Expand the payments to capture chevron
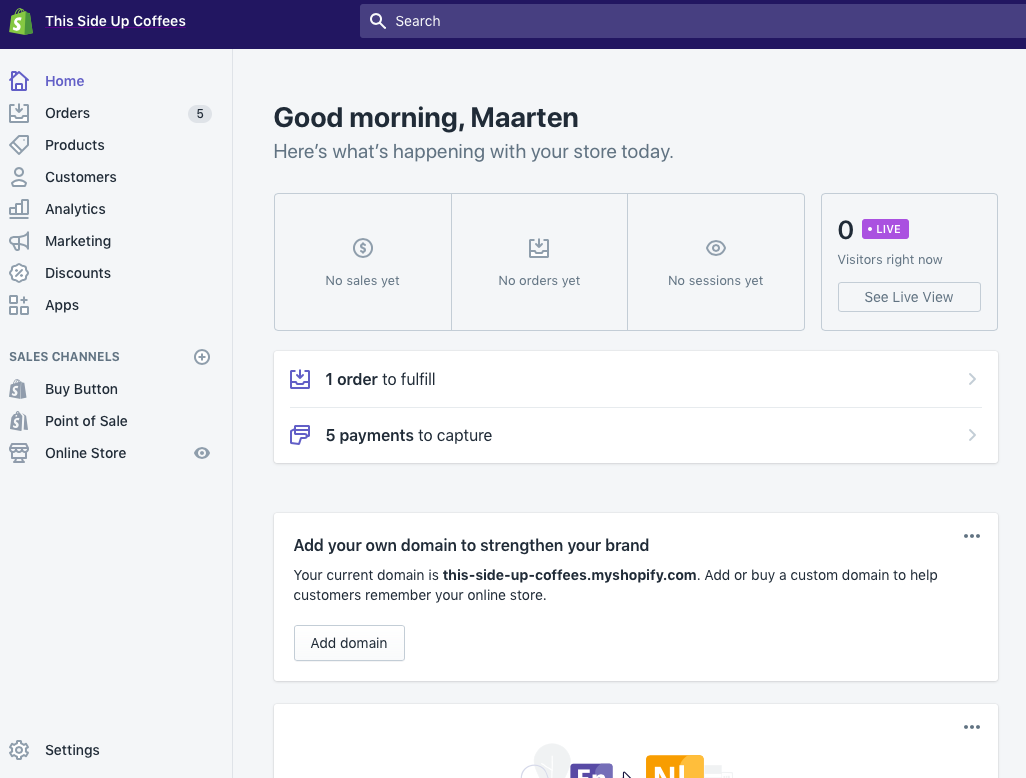The height and width of the screenshot is (778, 1026). [x=972, y=436]
